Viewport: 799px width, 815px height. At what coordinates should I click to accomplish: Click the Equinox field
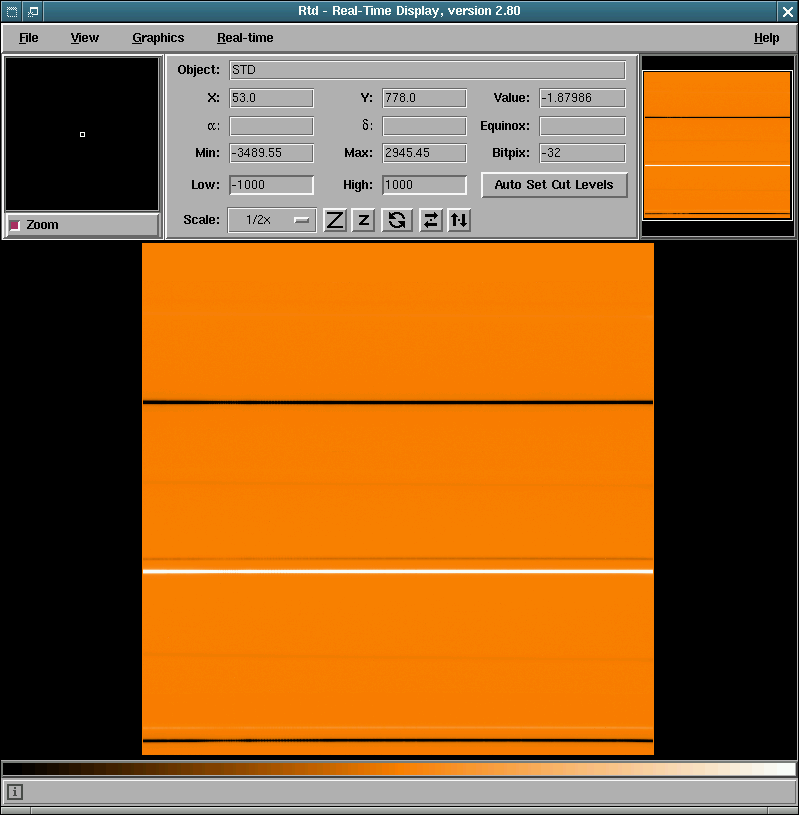coord(582,126)
